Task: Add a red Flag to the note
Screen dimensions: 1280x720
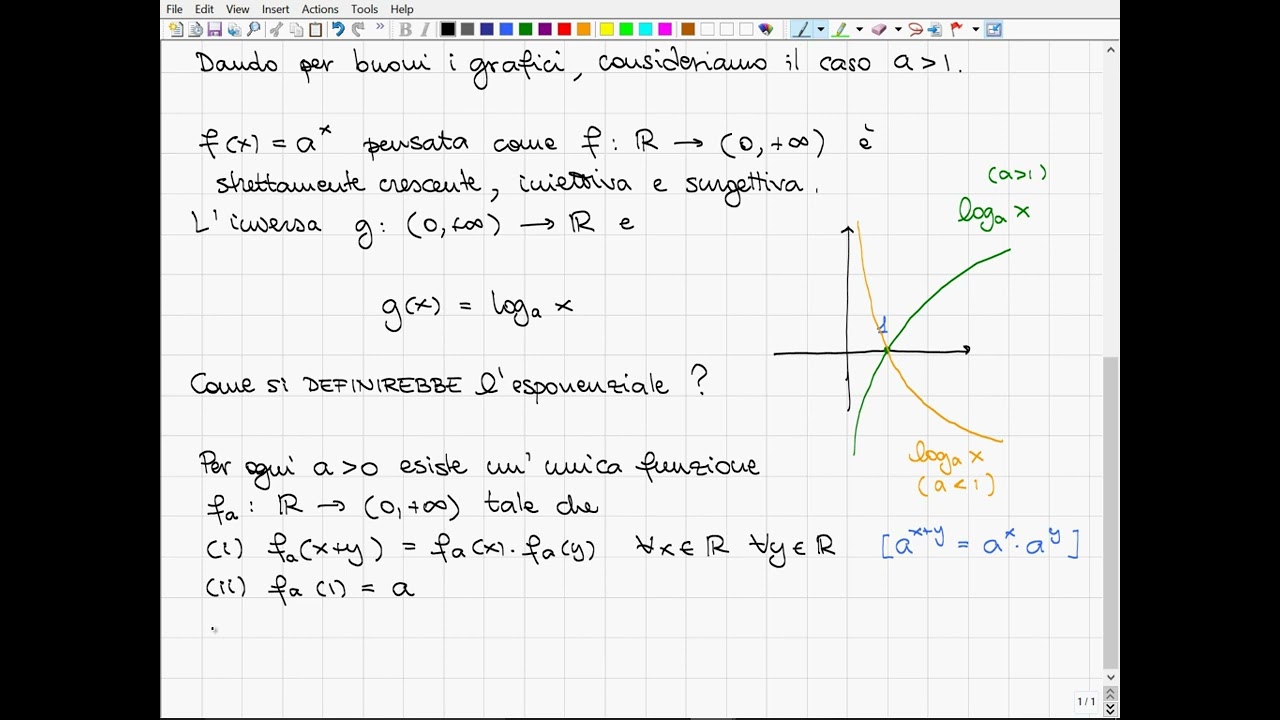Action: pyautogui.click(x=956, y=29)
